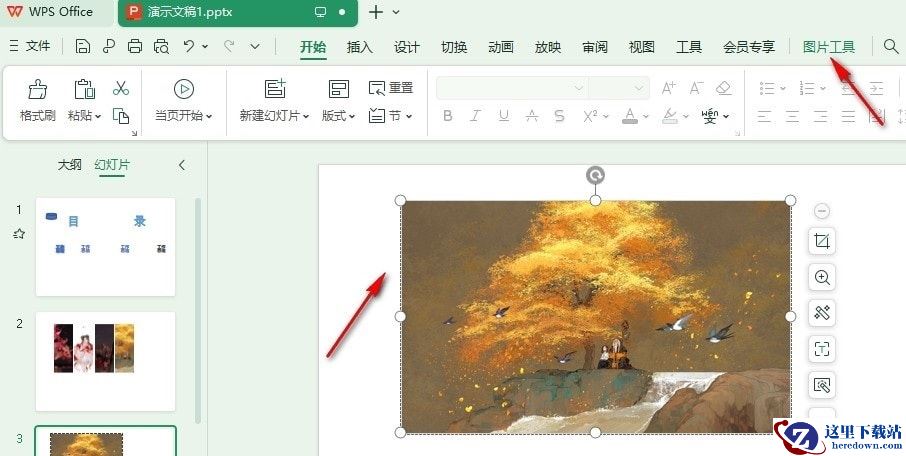Start slideshow from current slide icon
Viewport: 906px width, 456px height.
pos(184,89)
